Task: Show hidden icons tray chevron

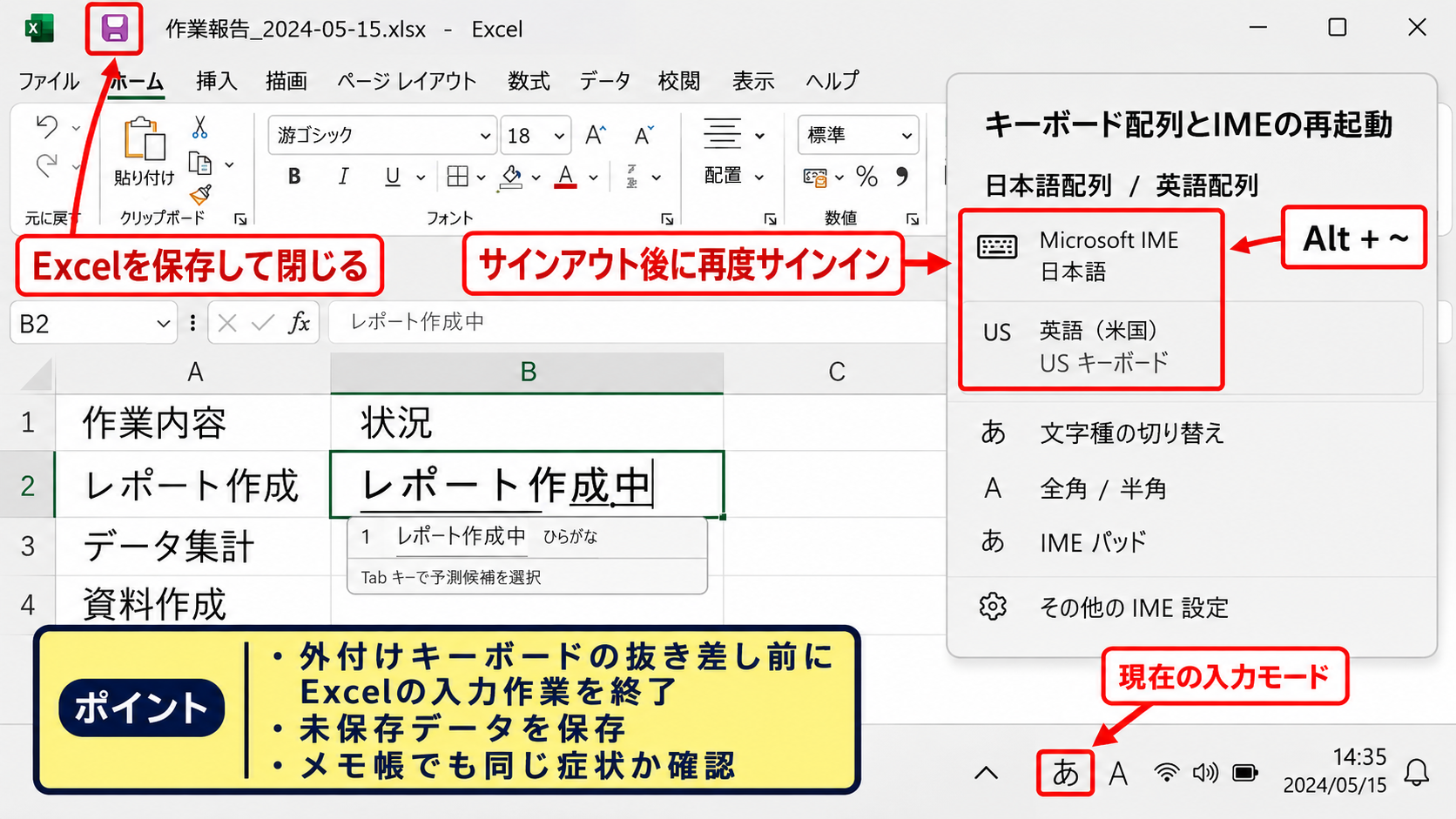Action: click(986, 773)
